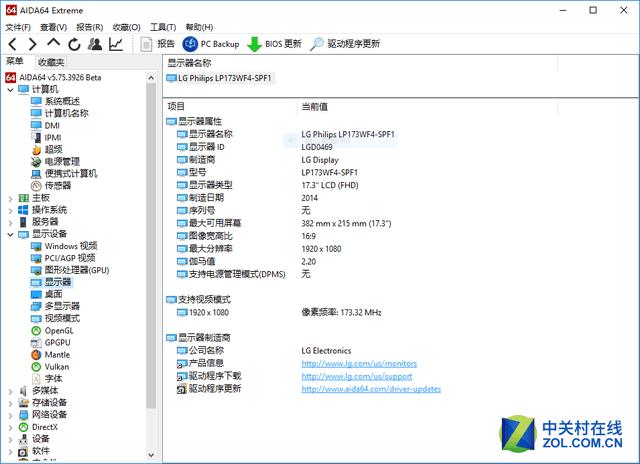The width and height of the screenshot is (640, 464).
Task: Select 便携式计算机 laptop icon item
Action: click(x=64, y=173)
